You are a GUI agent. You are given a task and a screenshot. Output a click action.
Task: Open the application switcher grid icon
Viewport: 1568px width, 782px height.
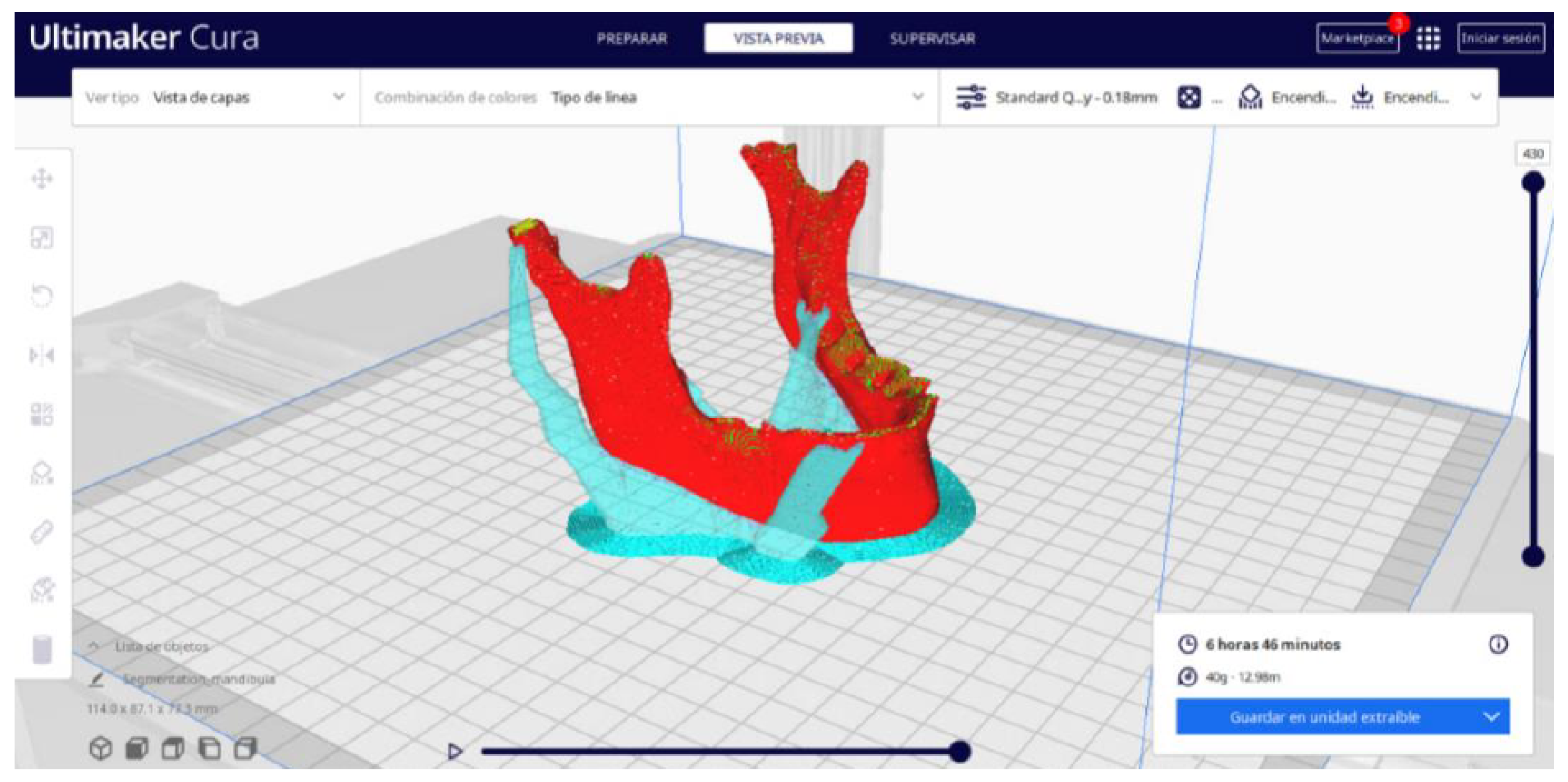point(1427,39)
